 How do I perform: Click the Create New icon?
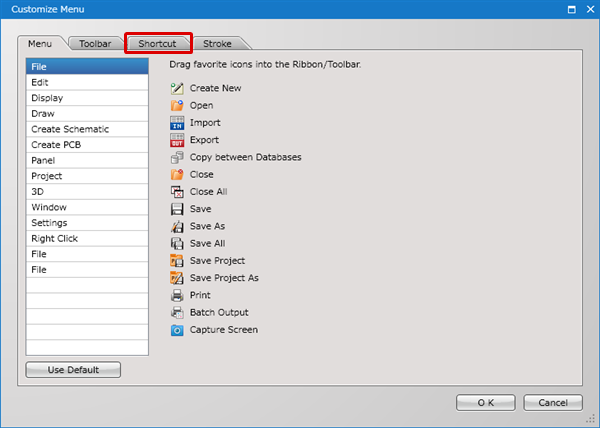coord(178,88)
